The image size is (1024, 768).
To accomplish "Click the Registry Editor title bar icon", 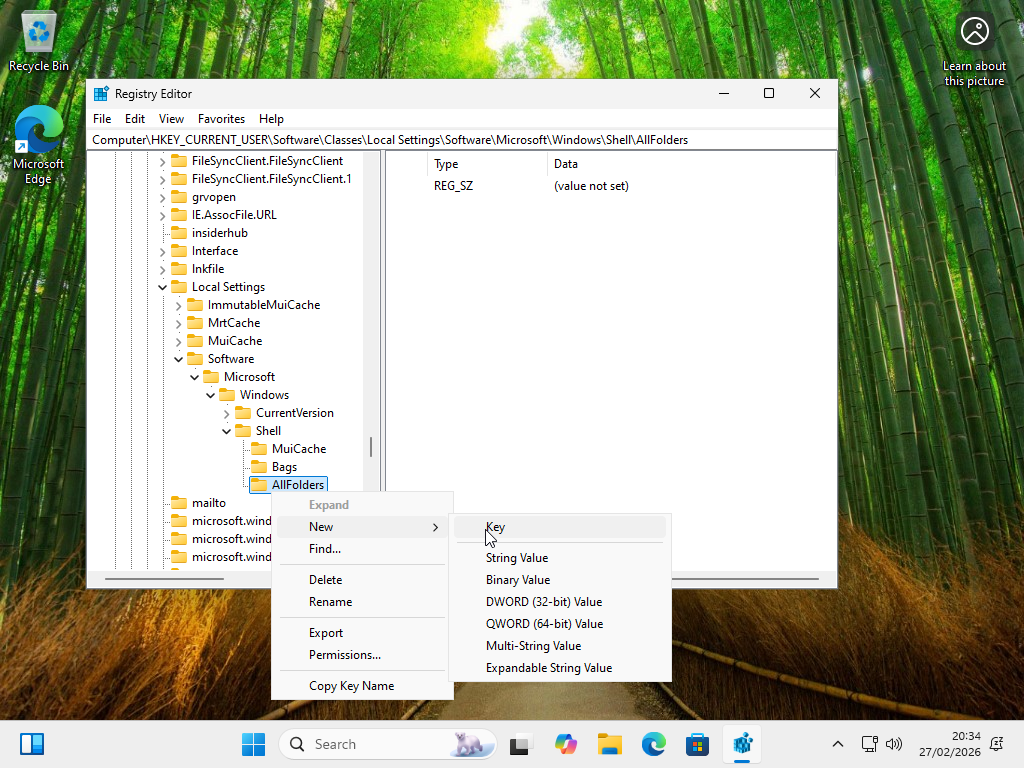I will (x=101, y=93).
